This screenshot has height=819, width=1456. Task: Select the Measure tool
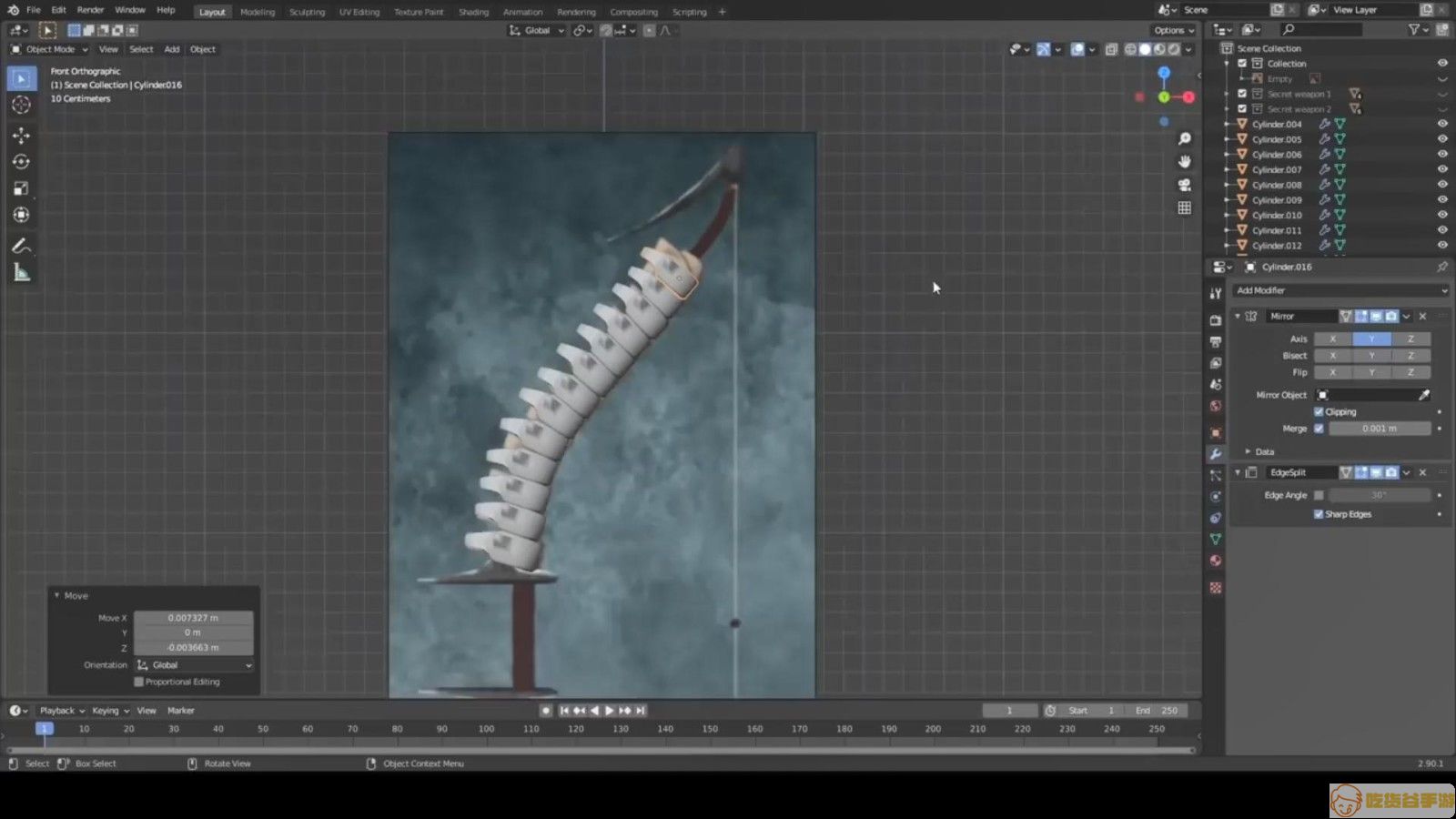(x=21, y=272)
